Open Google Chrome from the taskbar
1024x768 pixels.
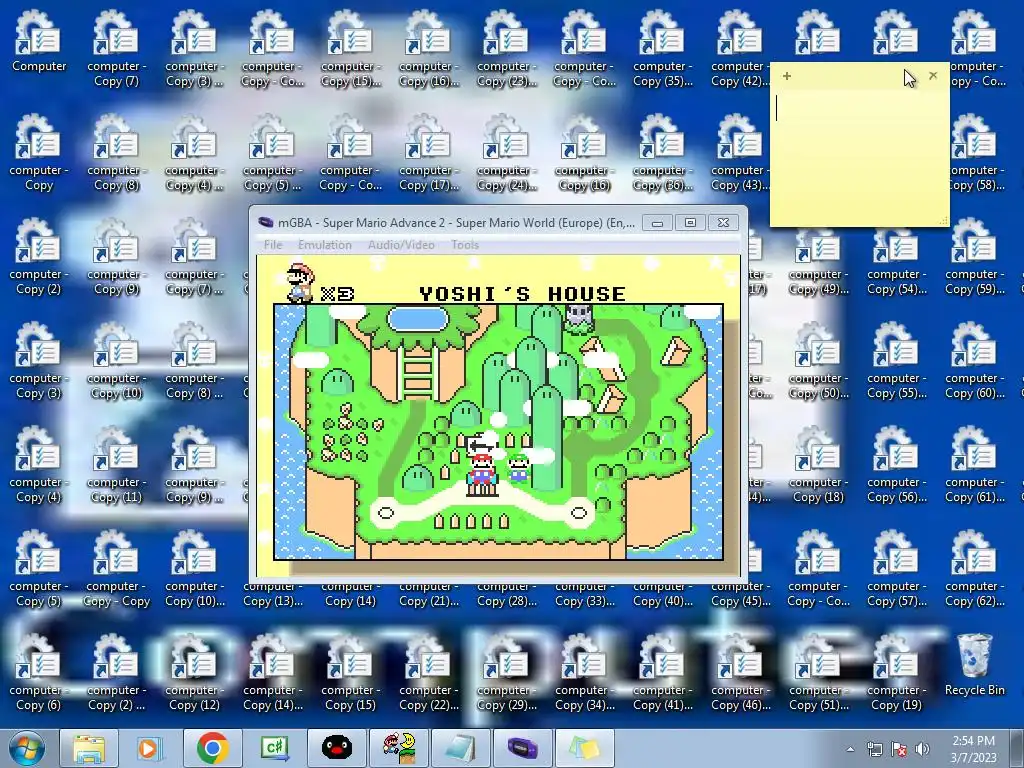(212, 748)
